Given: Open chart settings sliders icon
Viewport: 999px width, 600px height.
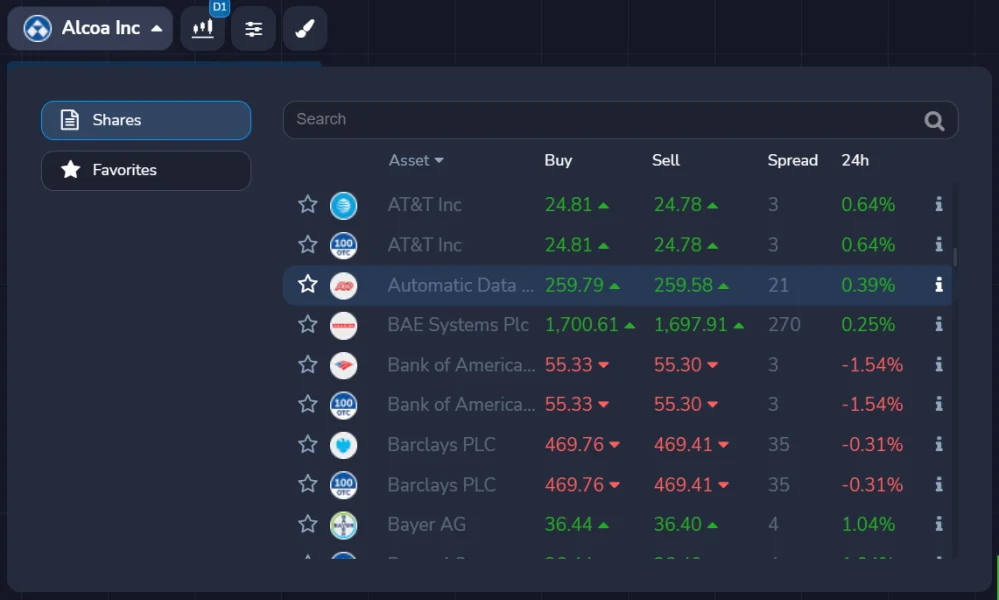Looking at the screenshot, I should (254, 29).
